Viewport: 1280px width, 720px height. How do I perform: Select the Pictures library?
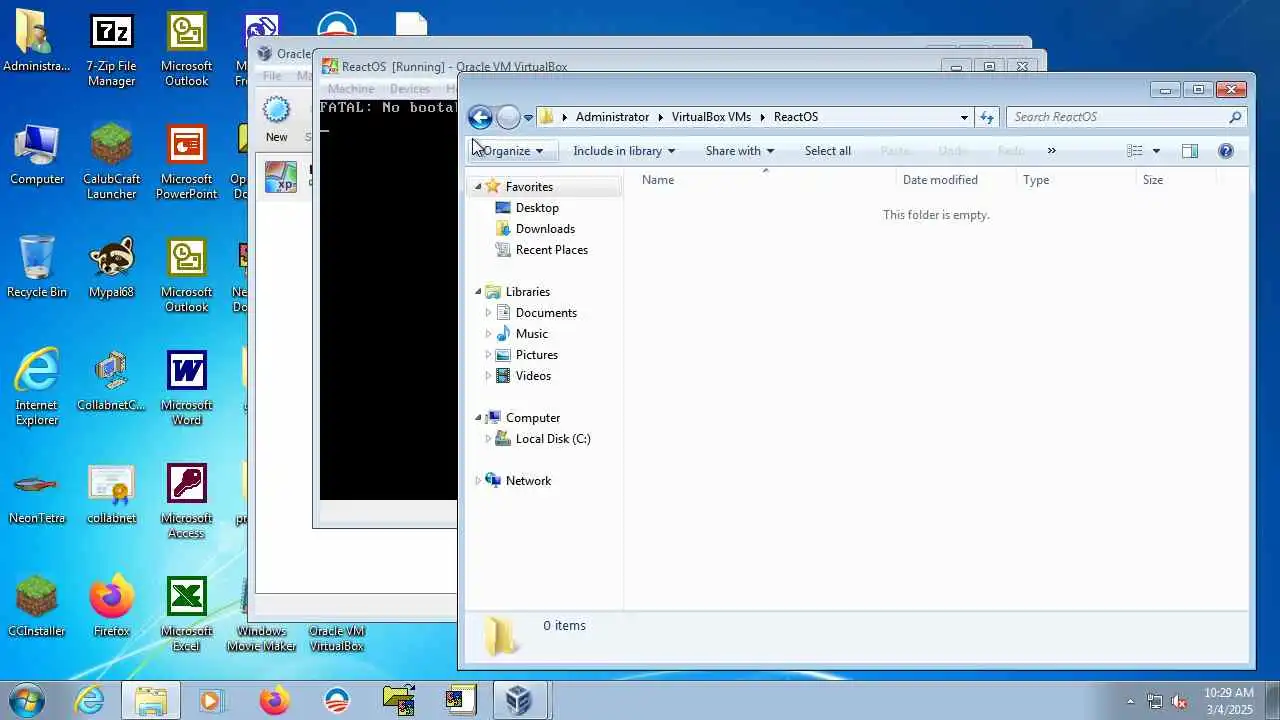[537, 355]
